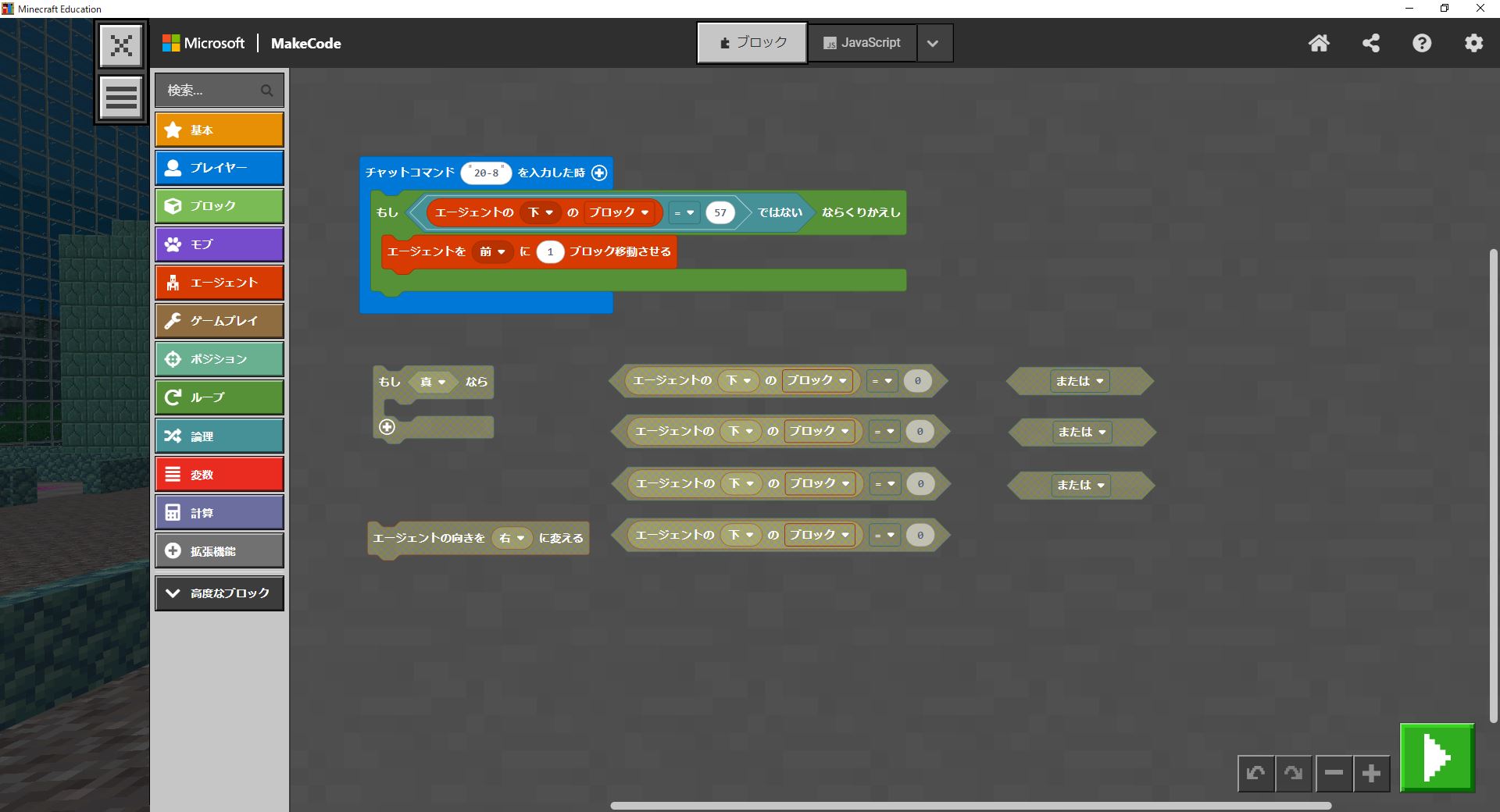Switch to the ブロック editor tab
This screenshot has height=812, width=1500.
coord(752,43)
